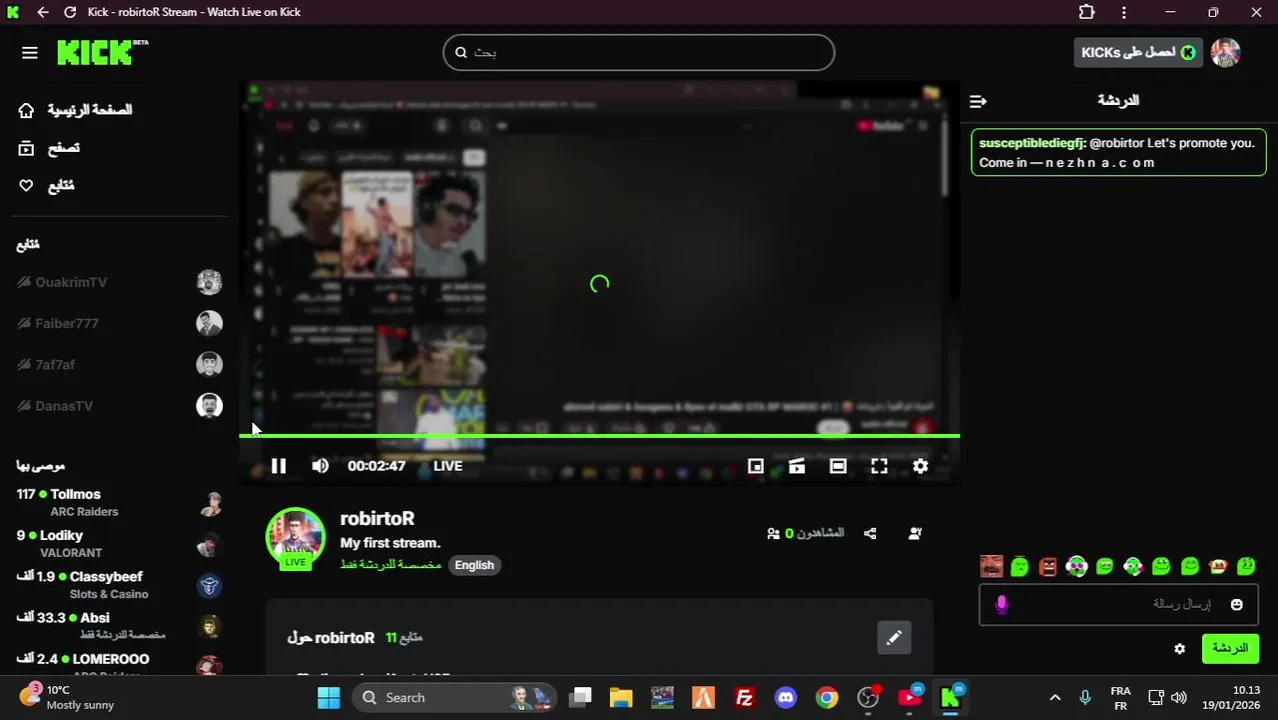Click the get KICKs button
The height and width of the screenshot is (720, 1278).
1138,53
